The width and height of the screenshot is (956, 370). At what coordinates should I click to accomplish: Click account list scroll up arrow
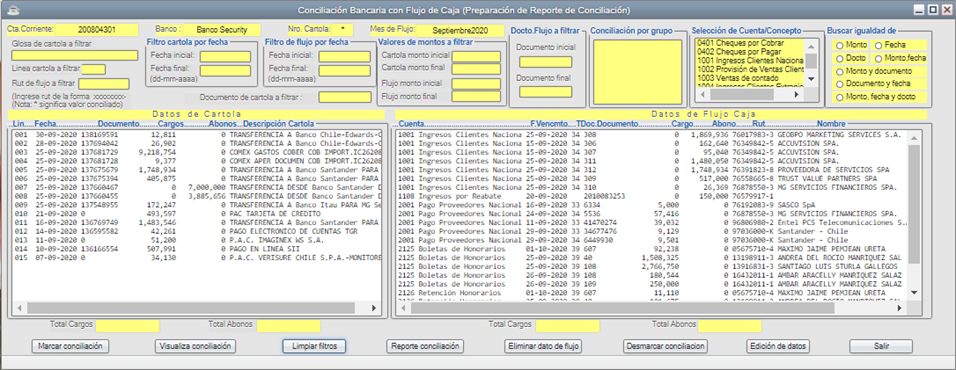pyautogui.click(x=812, y=46)
